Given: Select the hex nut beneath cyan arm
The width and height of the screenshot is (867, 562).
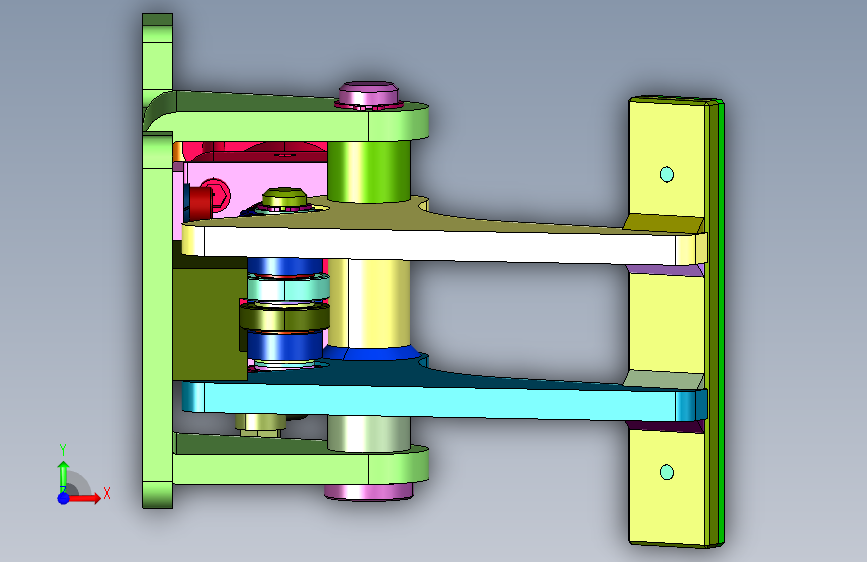Looking at the screenshot, I should click(x=260, y=424).
